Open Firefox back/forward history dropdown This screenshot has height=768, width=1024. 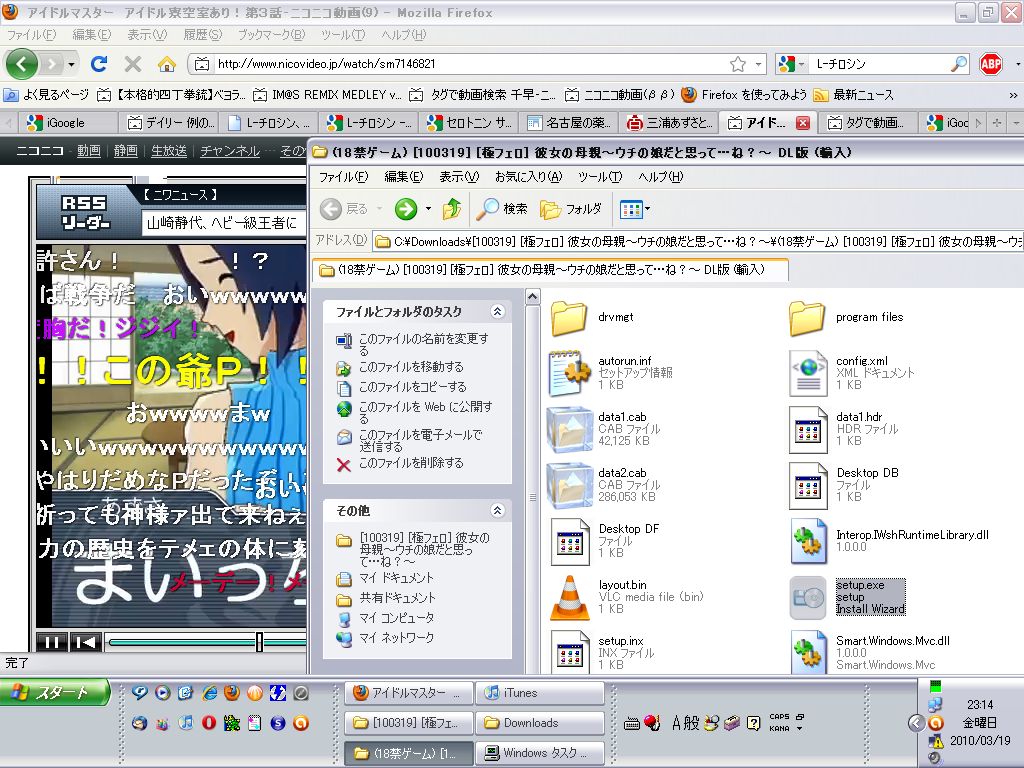(x=71, y=64)
